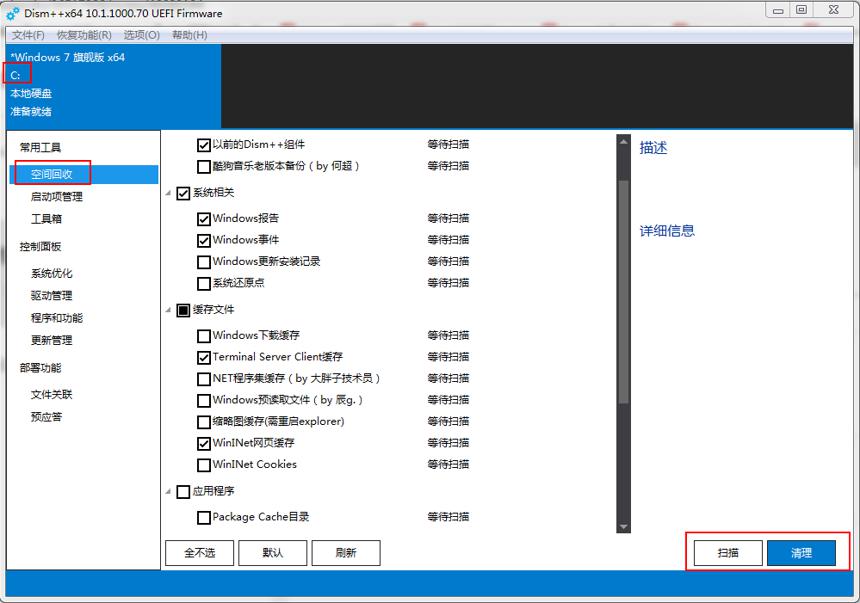860x603 pixels.
Task: Enable the Windows更新安装记录 checkbox
Action: (x=203, y=262)
